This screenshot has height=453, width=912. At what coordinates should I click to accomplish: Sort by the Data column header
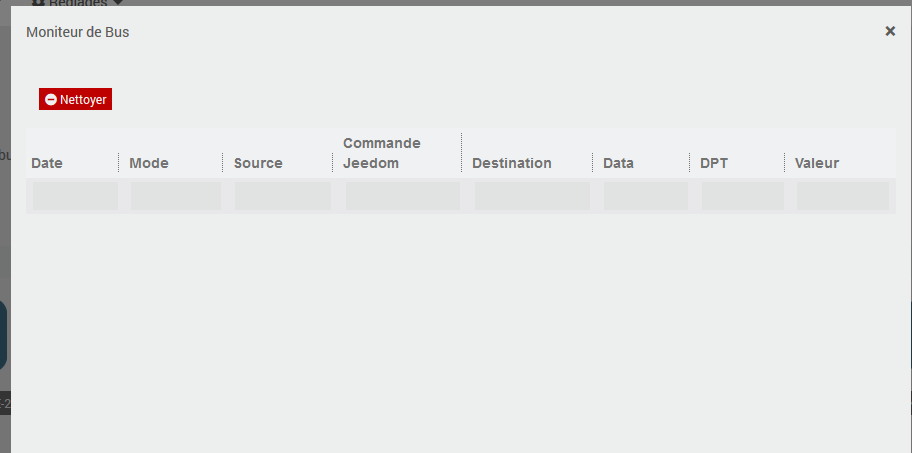pos(618,163)
